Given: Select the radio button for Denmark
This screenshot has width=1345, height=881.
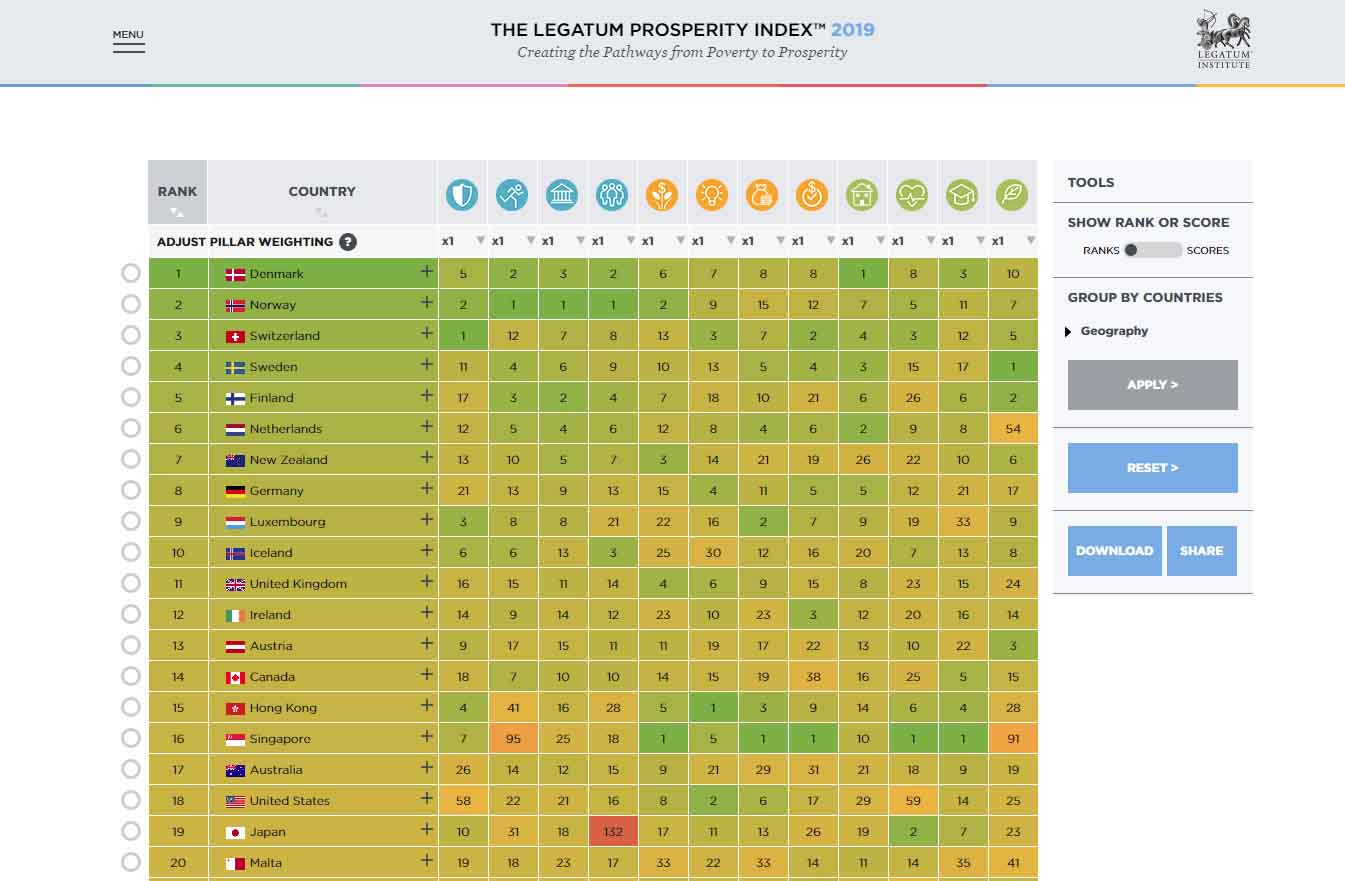Looking at the screenshot, I should point(131,273).
